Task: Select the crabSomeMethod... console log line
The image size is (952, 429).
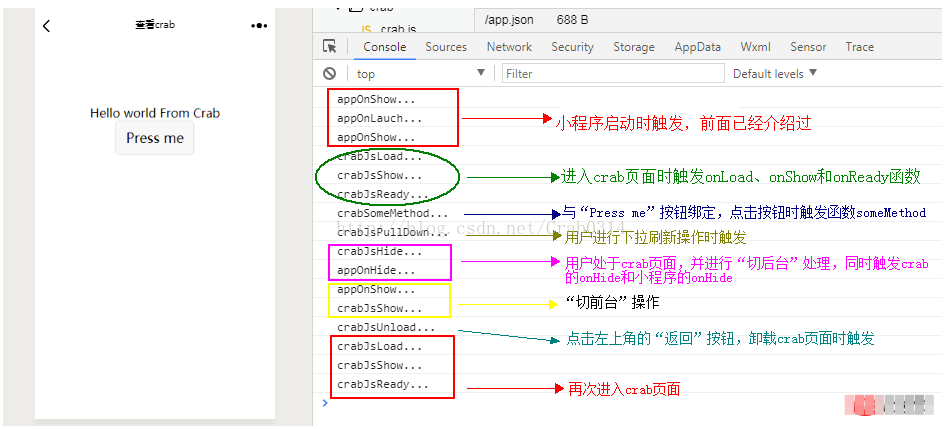Action: coord(393,214)
